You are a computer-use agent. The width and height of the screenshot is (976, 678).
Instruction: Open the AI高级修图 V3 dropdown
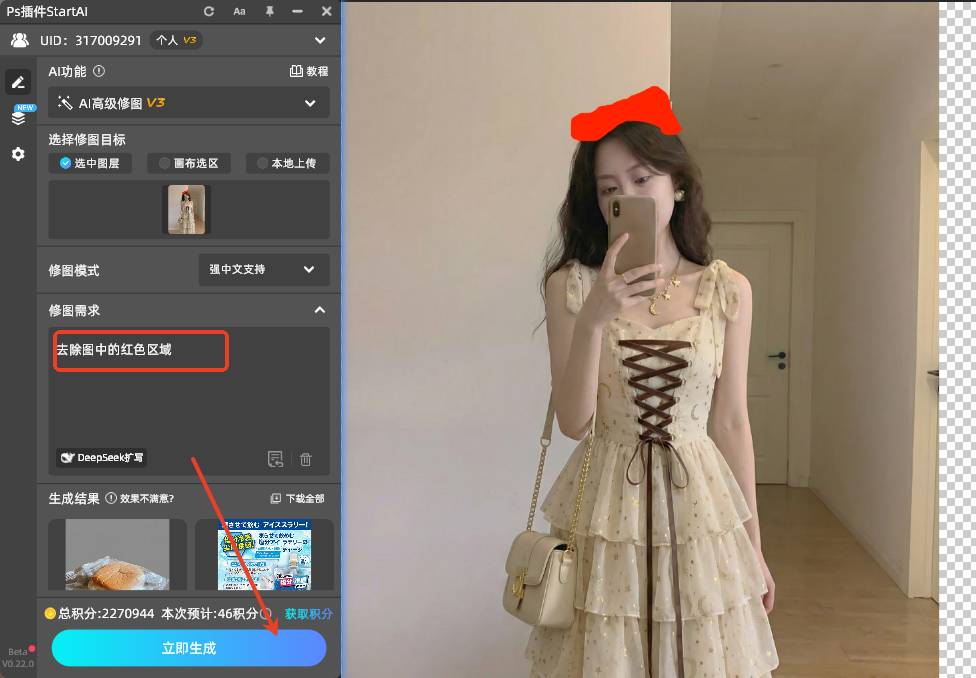click(x=188, y=102)
